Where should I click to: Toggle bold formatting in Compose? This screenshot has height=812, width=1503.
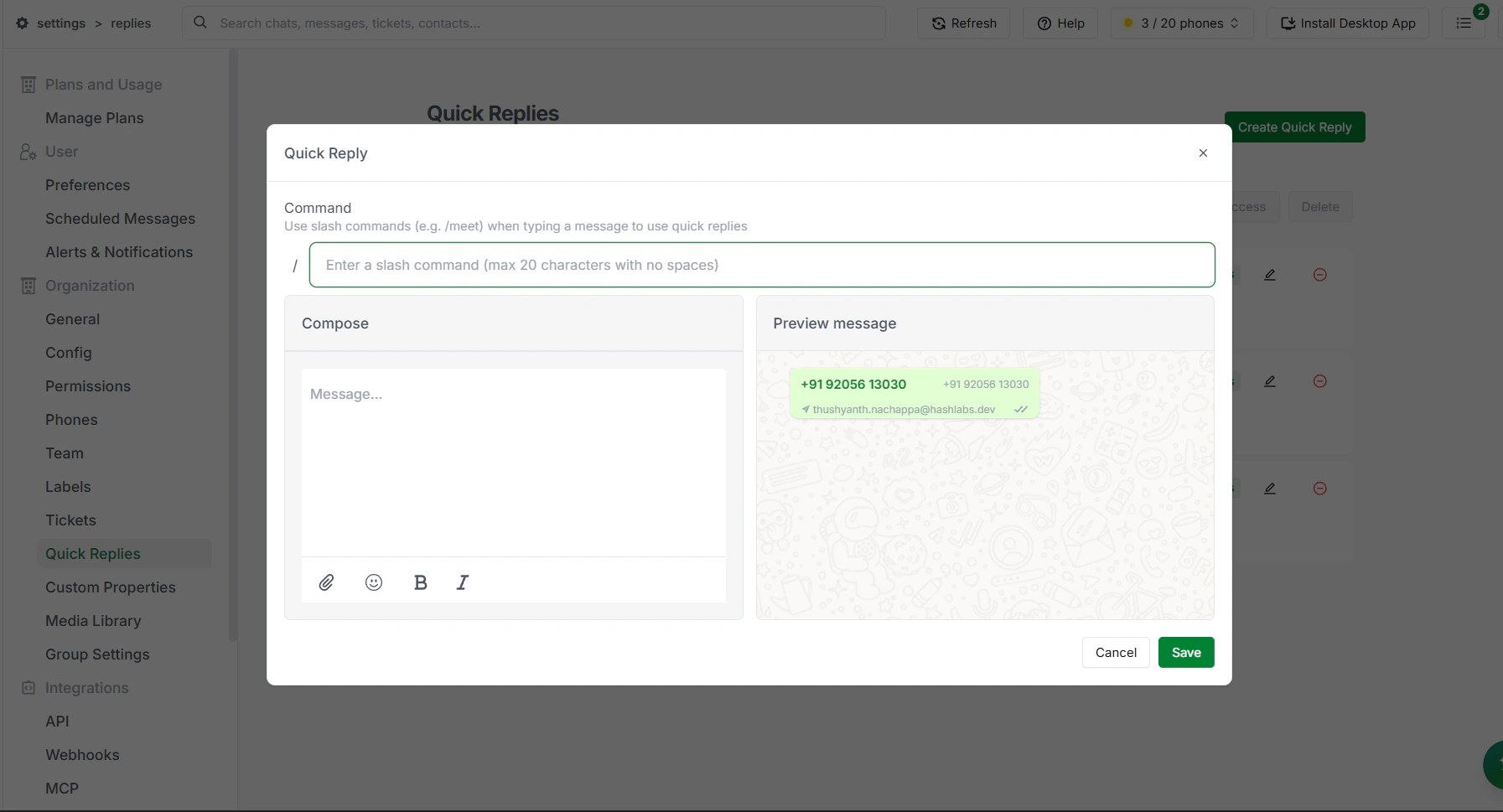[x=421, y=582]
